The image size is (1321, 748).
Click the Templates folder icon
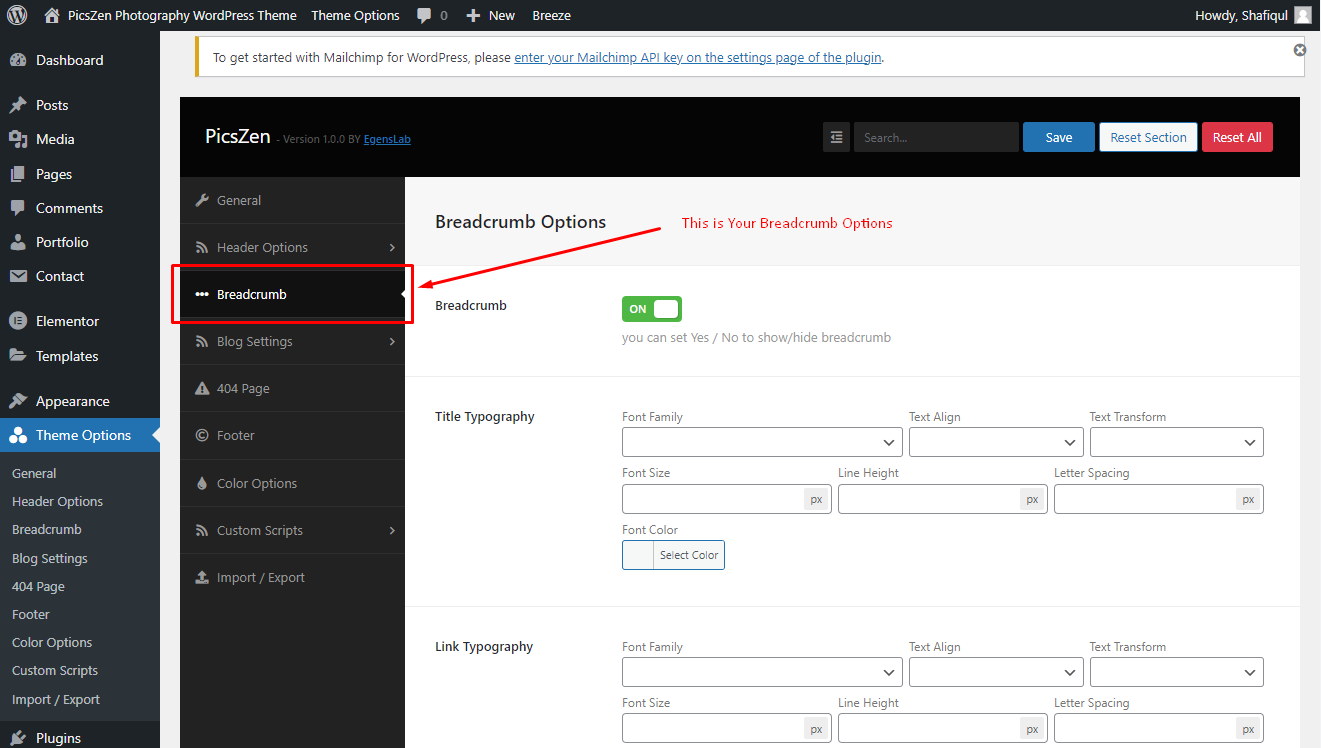pos(18,356)
